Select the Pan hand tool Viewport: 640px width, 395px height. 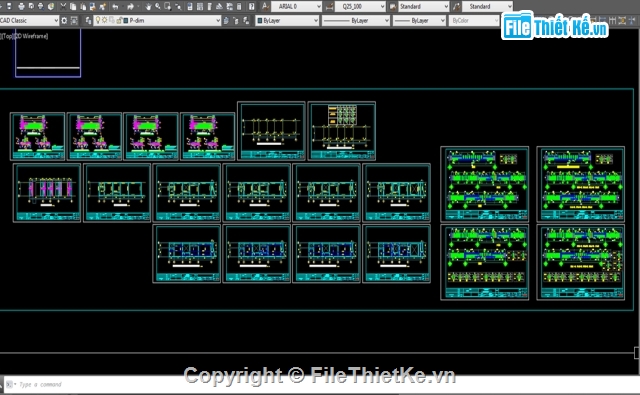(148, 7)
